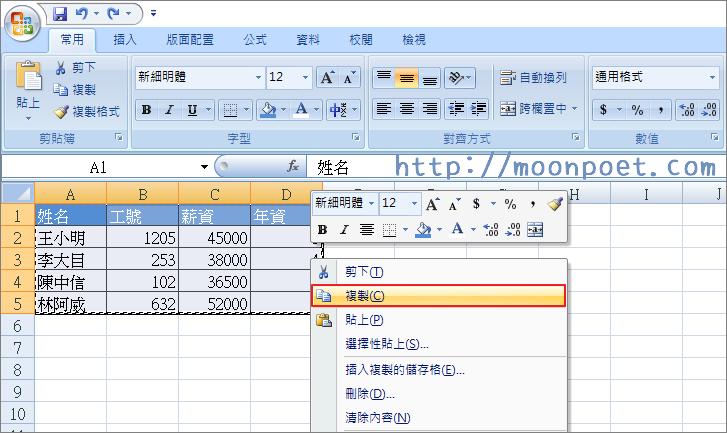Save the workbook from quick access toolbar

[60, 14]
